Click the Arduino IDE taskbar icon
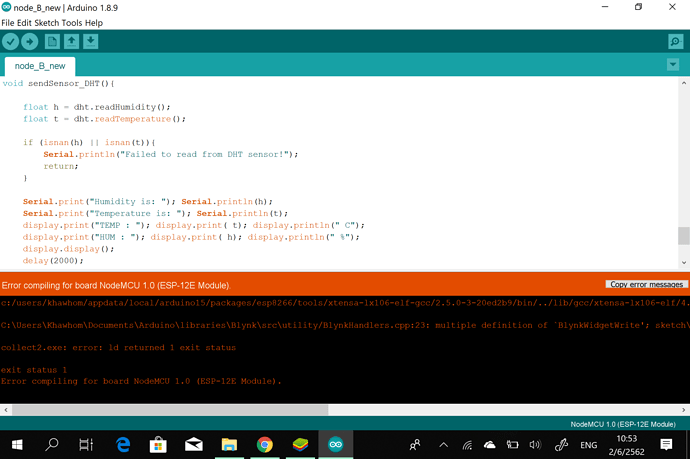This screenshot has height=459, width=690. pyautogui.click(x=335, y=445)
